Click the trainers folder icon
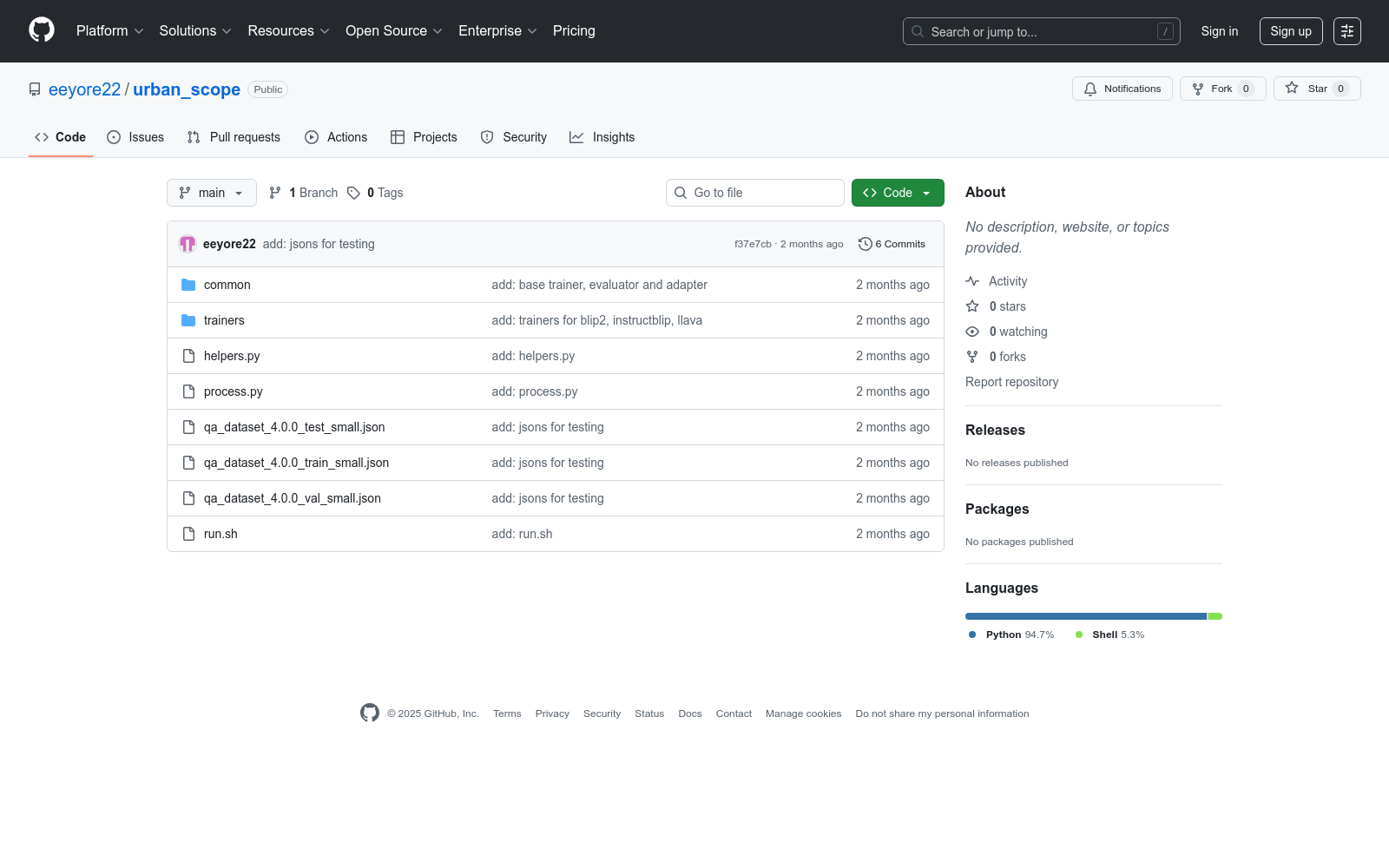Image resolution: width=1389 pixels, height=868 pixels. click(188, 320)
